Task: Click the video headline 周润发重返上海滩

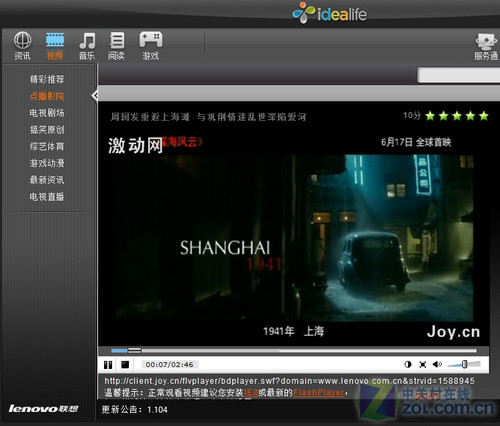Action: tap(208, 117)
